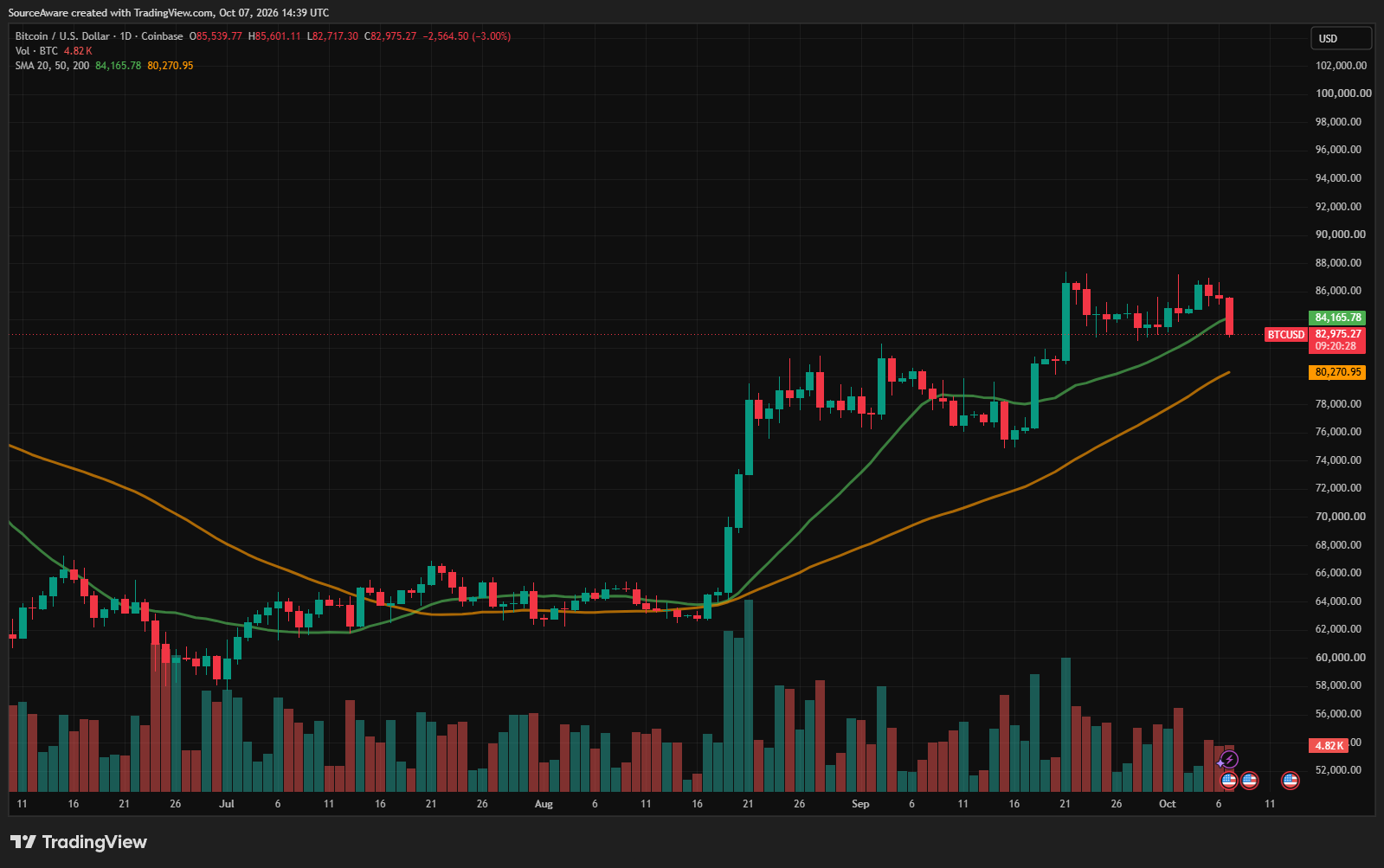Click the change value −2,564.50 (−3.00%)
Viewport: 1384px width, 868px height.
[x=467, y=36]
